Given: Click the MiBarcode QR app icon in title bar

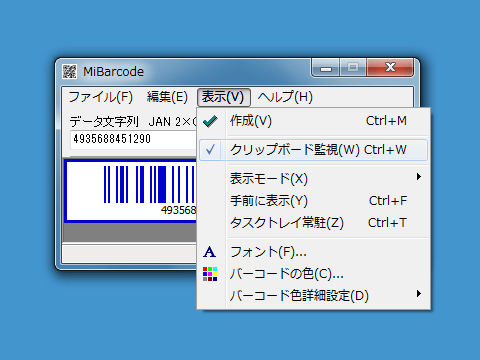Looking at the screenshot, I should pos(70,71).
